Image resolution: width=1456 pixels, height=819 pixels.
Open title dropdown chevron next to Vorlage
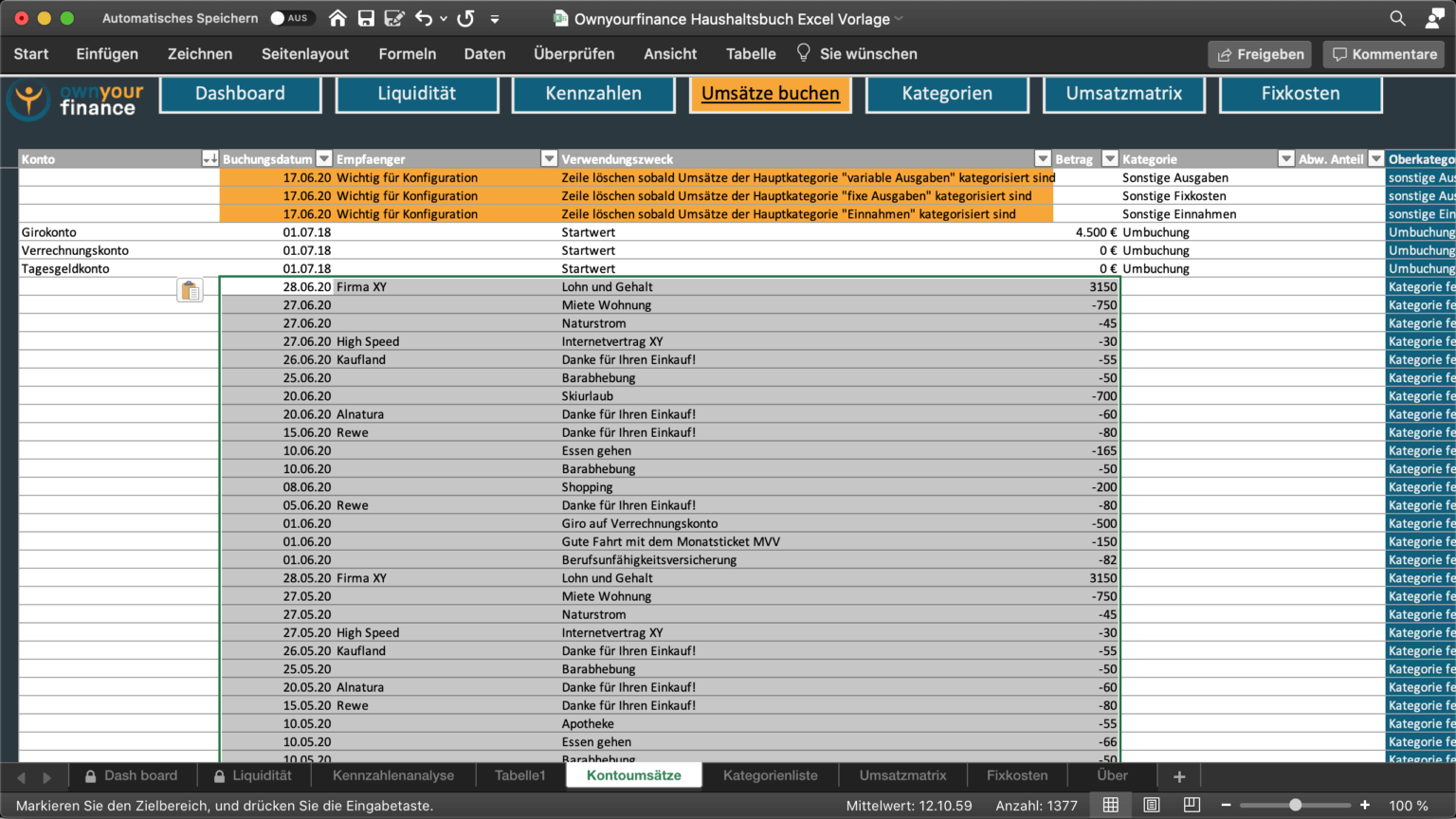tap(899, 19)
